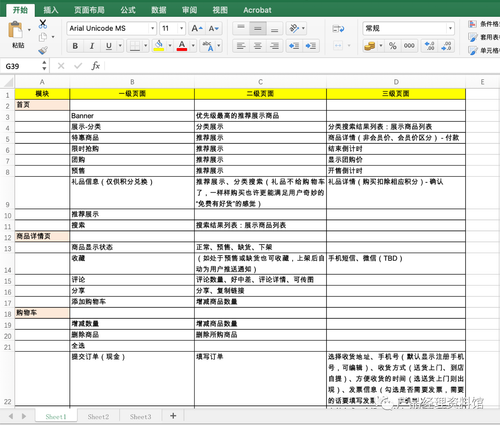Open the 页面布局 ribbon tab
Image resolution: width=500 pixels, height=425 pixels.
point(89,10)
